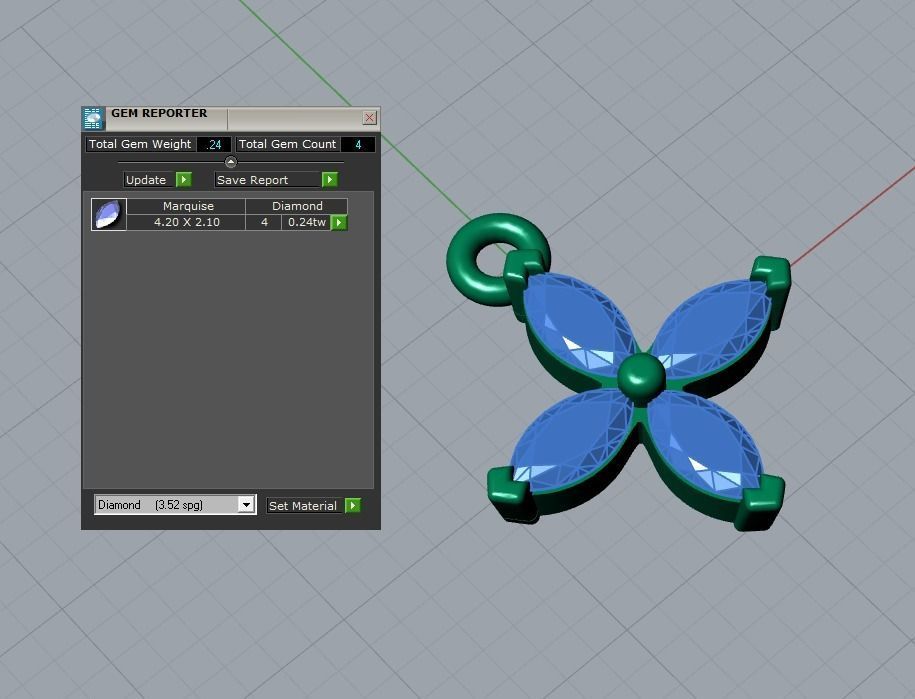Screen dimensions: 915x699
Task: Close the Gem Reporter window
Action: [369, 118]
